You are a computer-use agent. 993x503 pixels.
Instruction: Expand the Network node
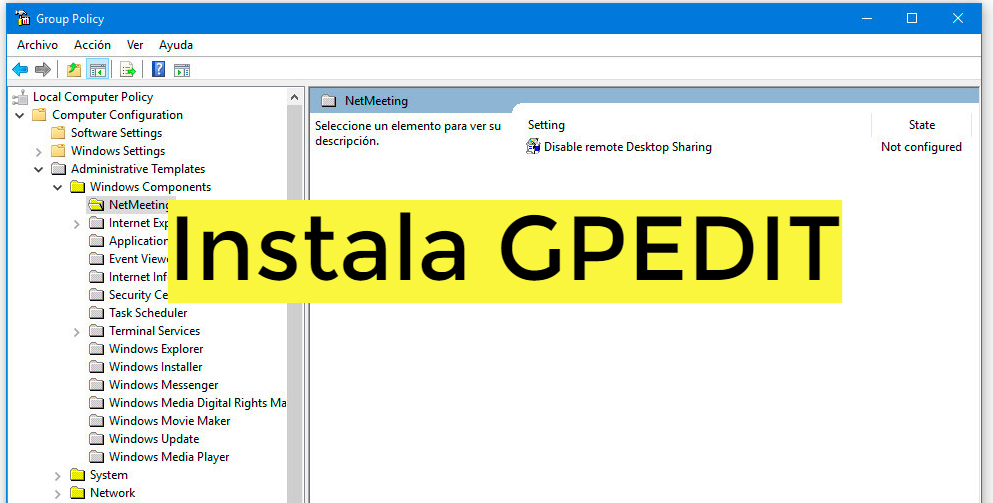click(58, 493)
